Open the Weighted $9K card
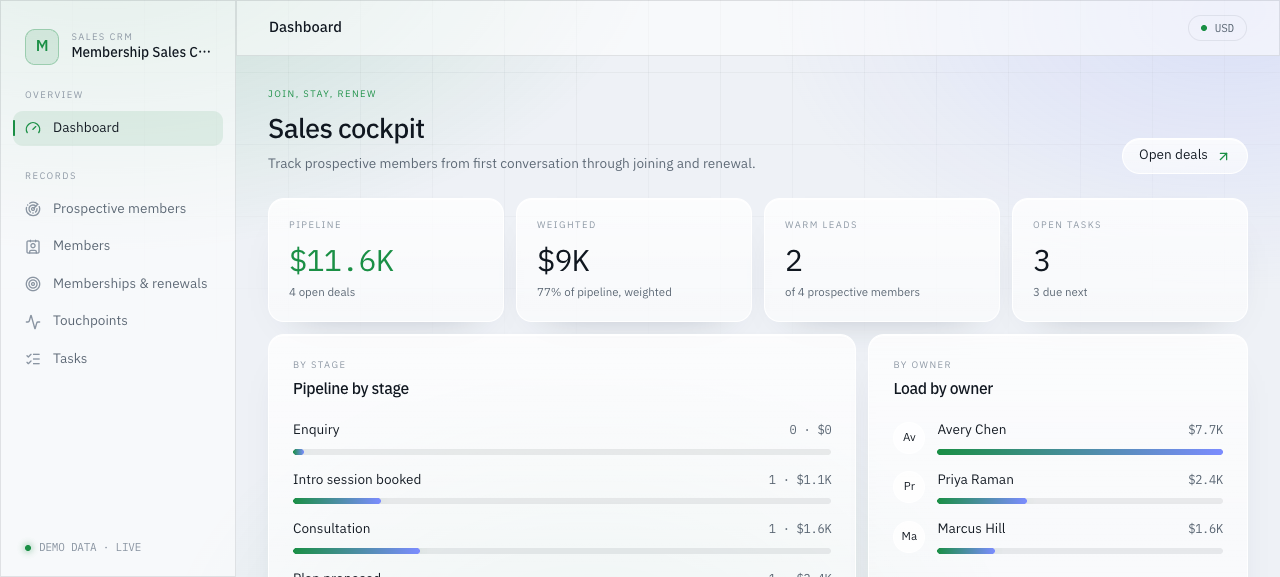 click(x=634, y=260)
